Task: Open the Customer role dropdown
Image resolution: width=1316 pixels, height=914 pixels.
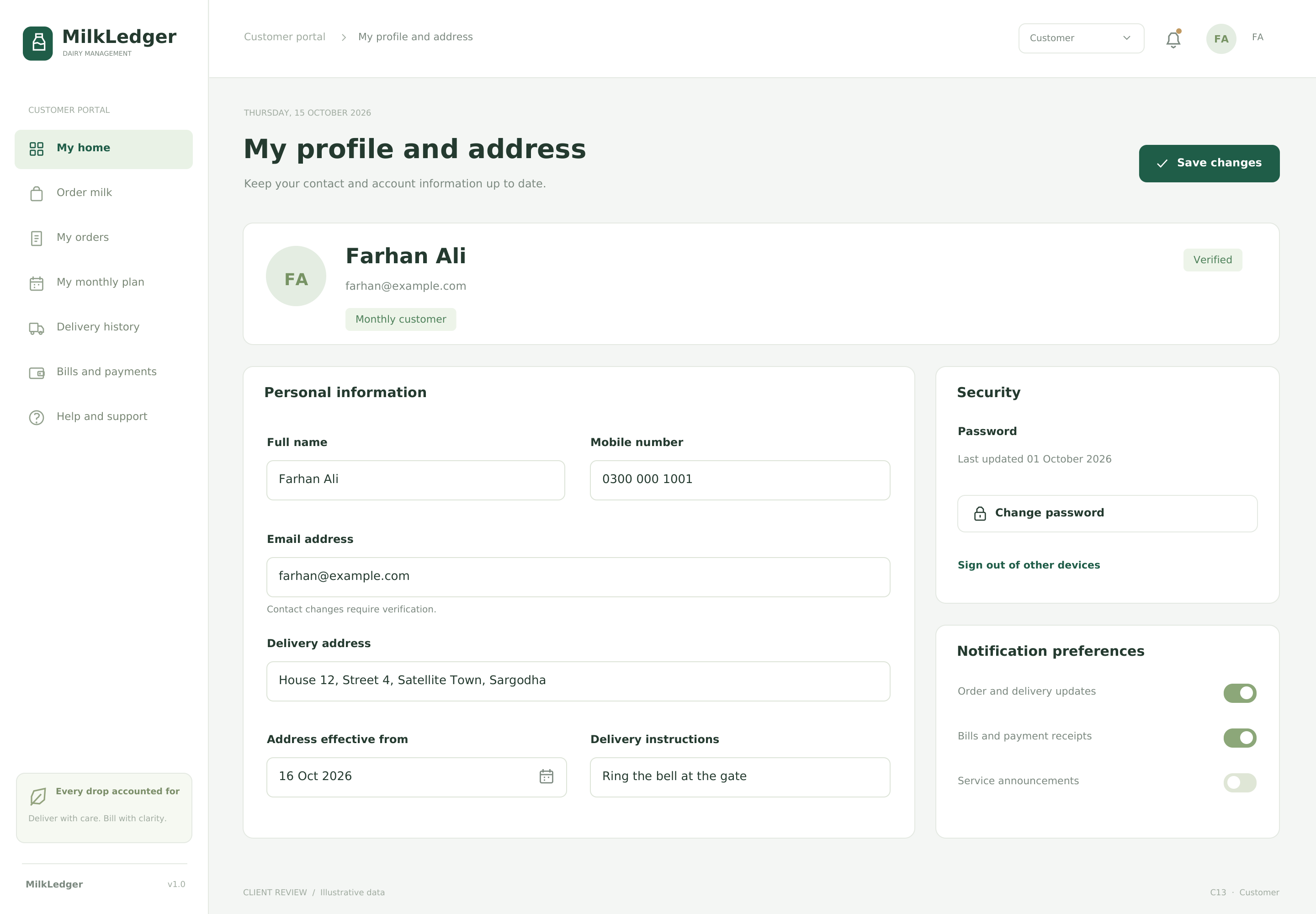Action: (x=1081, y=38)
